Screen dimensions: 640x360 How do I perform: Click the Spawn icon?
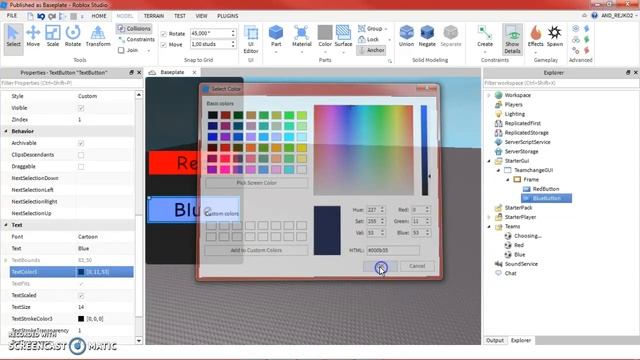click(x=555, y=36)
